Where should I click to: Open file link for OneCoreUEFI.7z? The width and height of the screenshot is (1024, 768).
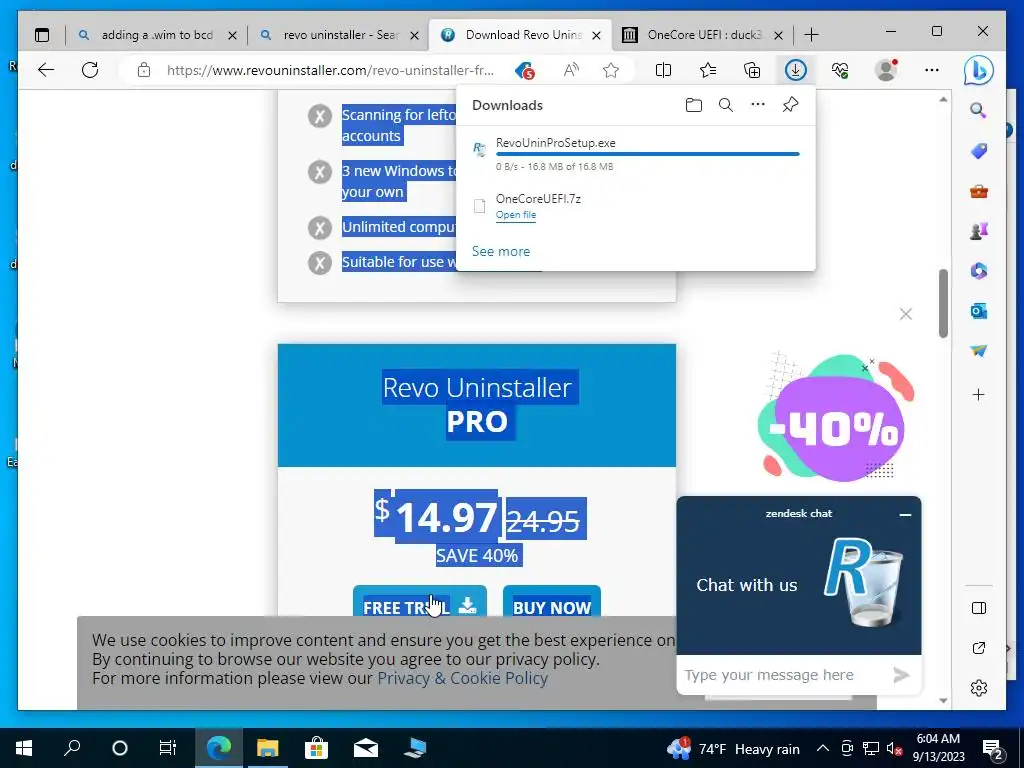click(515, 215)
